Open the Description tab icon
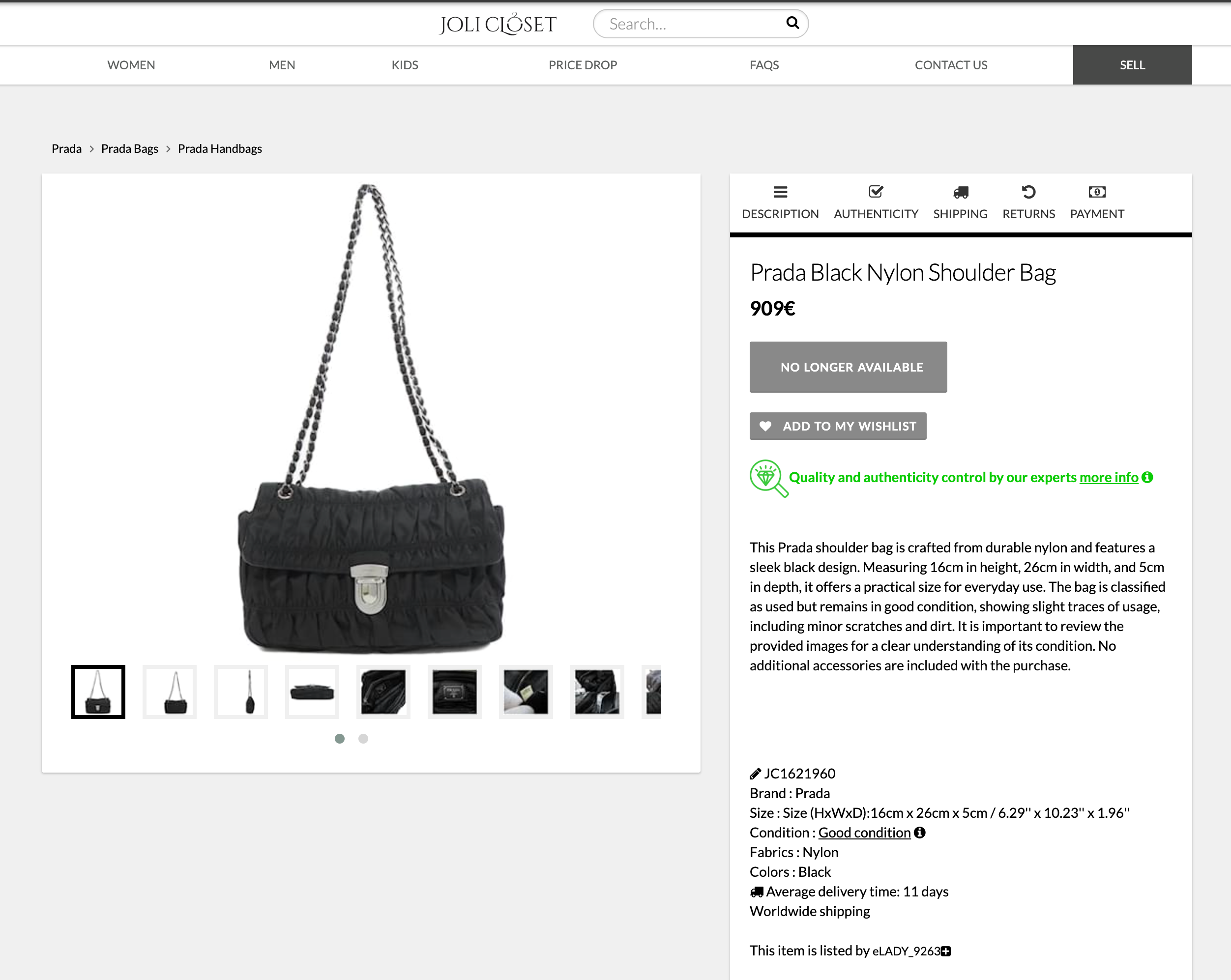This screenshot has width=1231, height=980. pos(780,192)
